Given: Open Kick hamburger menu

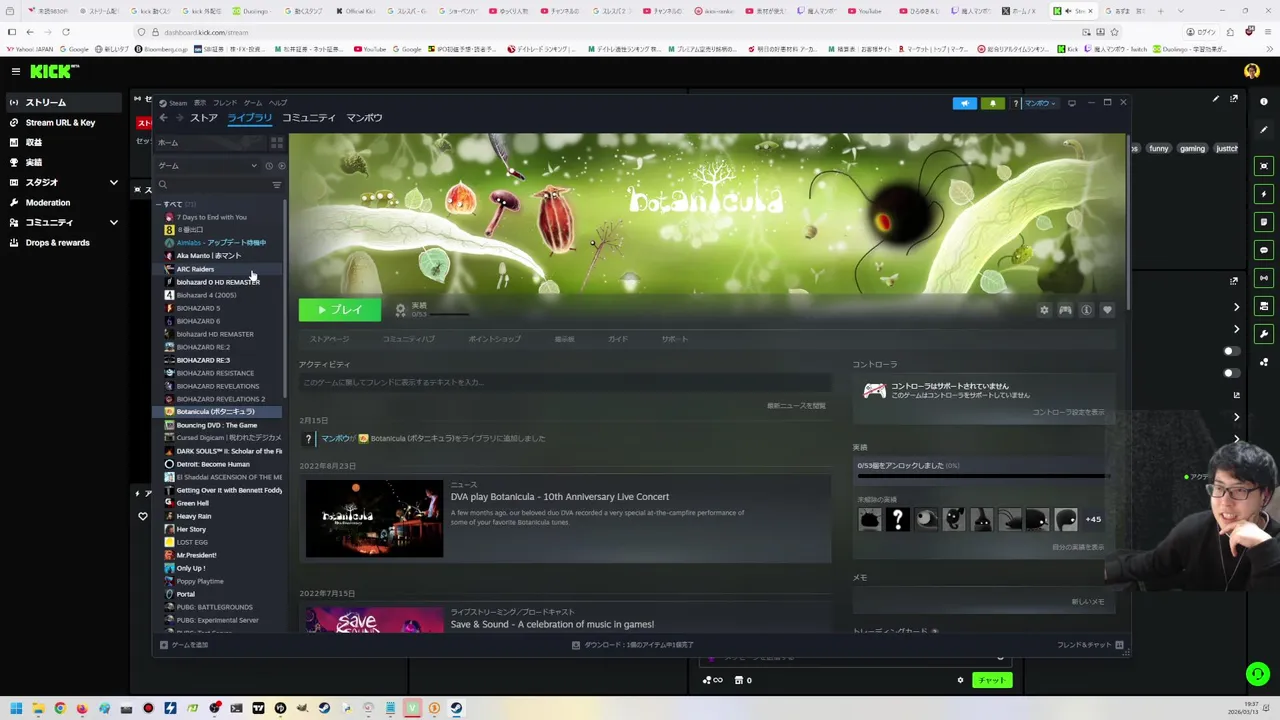Looking at the screenshot, I should tap(16, 71).
